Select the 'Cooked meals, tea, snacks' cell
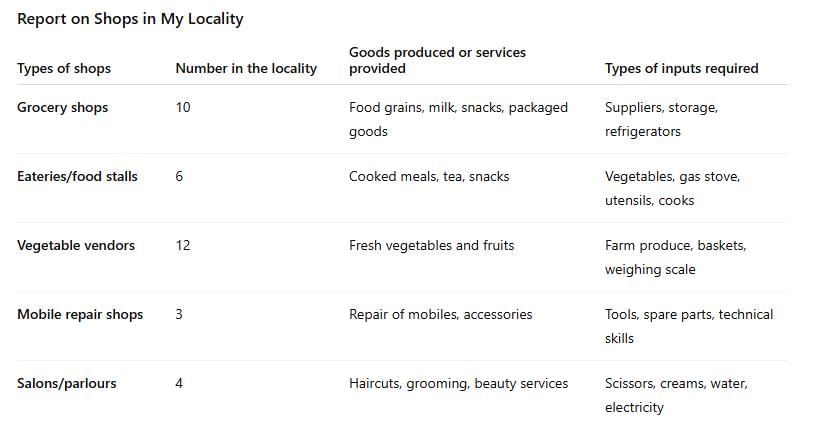The width and height of the screenshot is (817, 439). coord(429,176)
